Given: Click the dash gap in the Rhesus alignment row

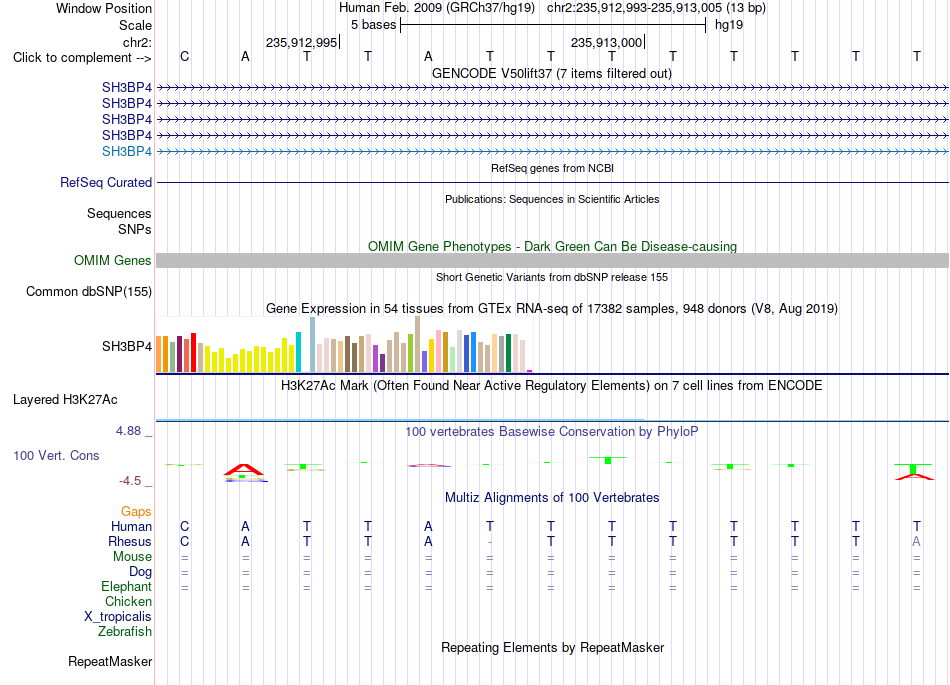Looking at the screenshot, I should click(490, 542).
